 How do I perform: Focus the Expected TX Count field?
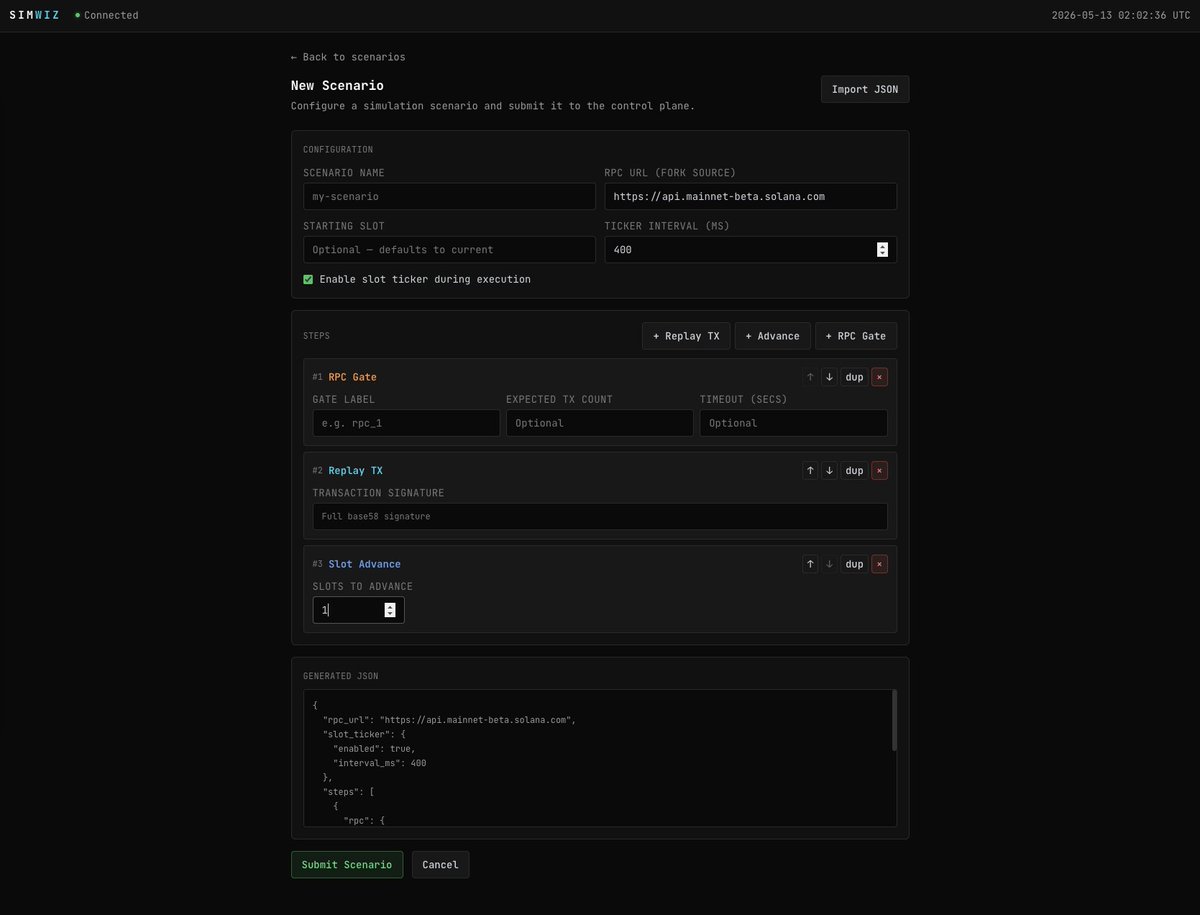[600, 423]
